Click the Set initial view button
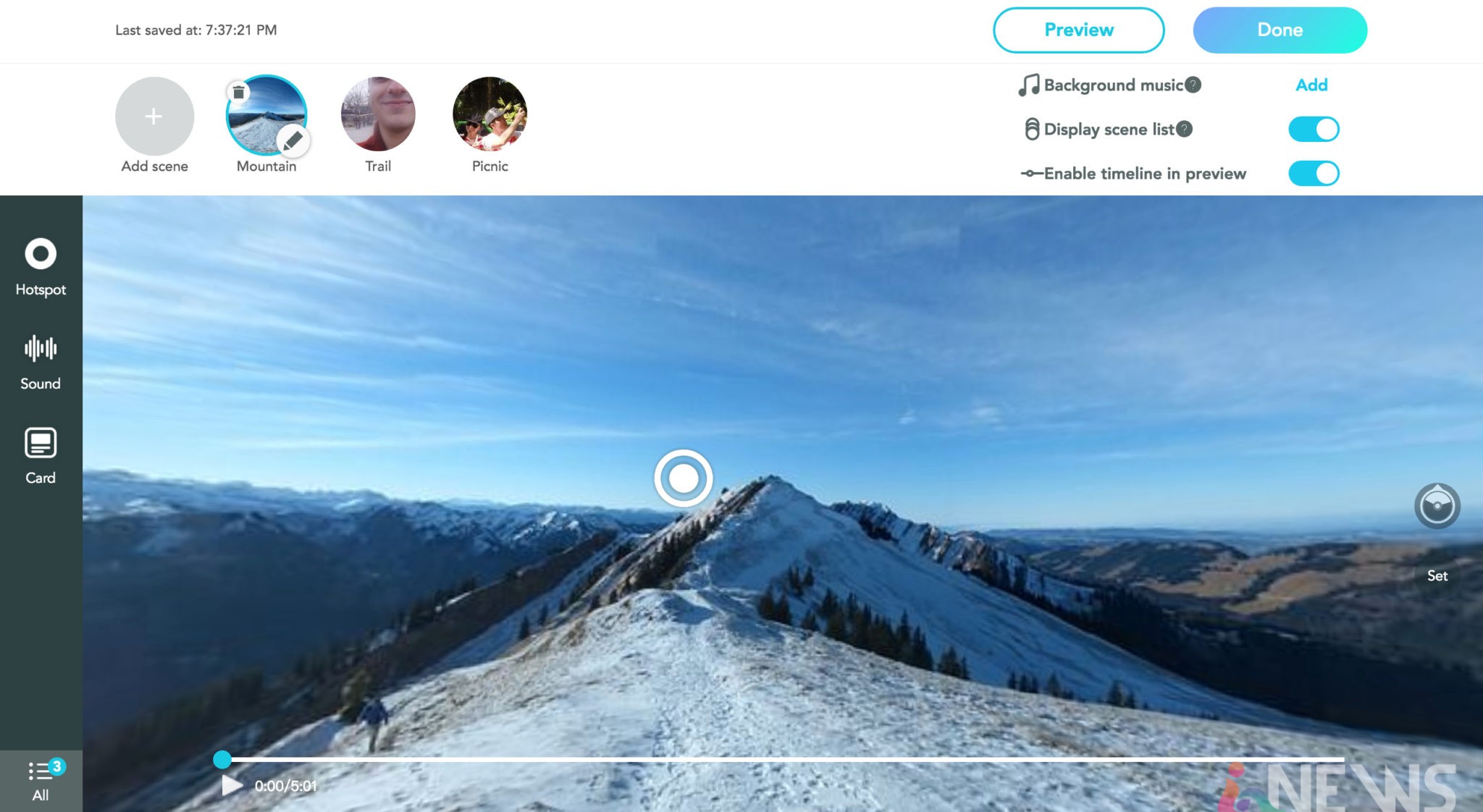Viewport: 1483px width, 812px height. [x=1437, y=575]
